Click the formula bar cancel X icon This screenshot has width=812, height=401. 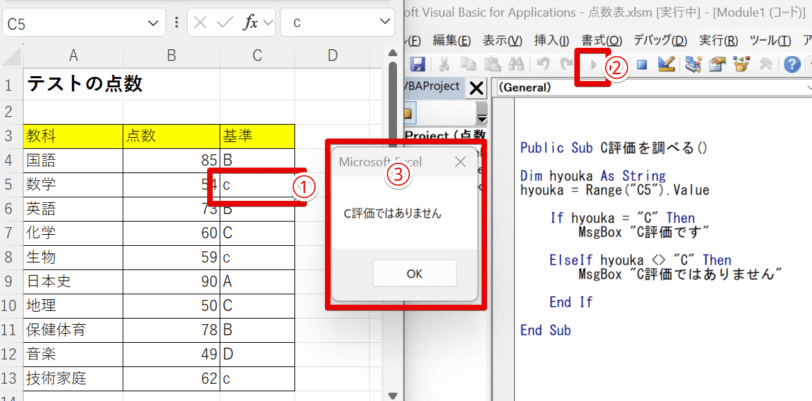(201, 23)
